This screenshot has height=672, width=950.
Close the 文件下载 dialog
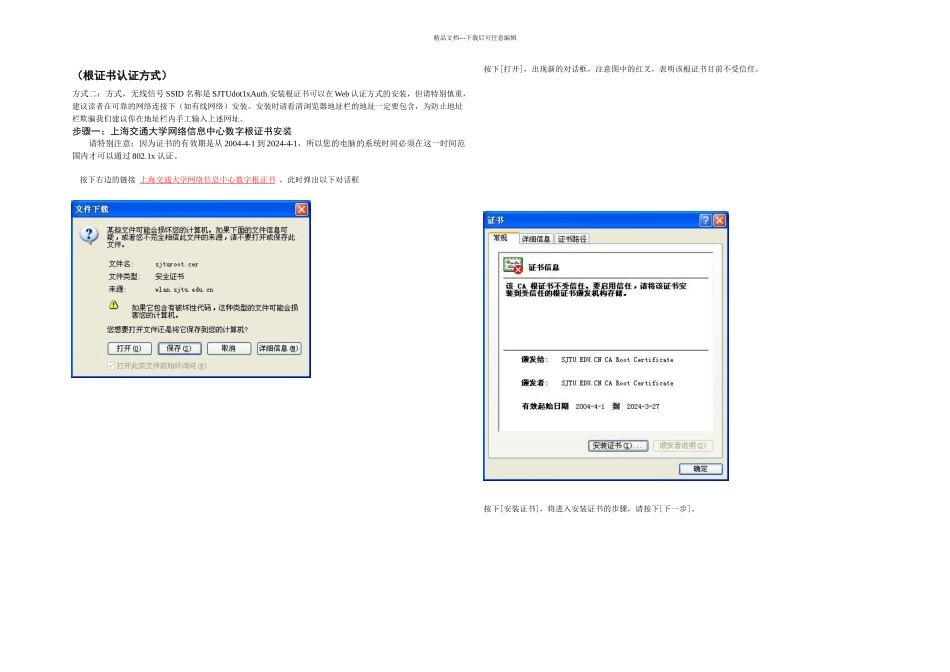pos(301,209)
